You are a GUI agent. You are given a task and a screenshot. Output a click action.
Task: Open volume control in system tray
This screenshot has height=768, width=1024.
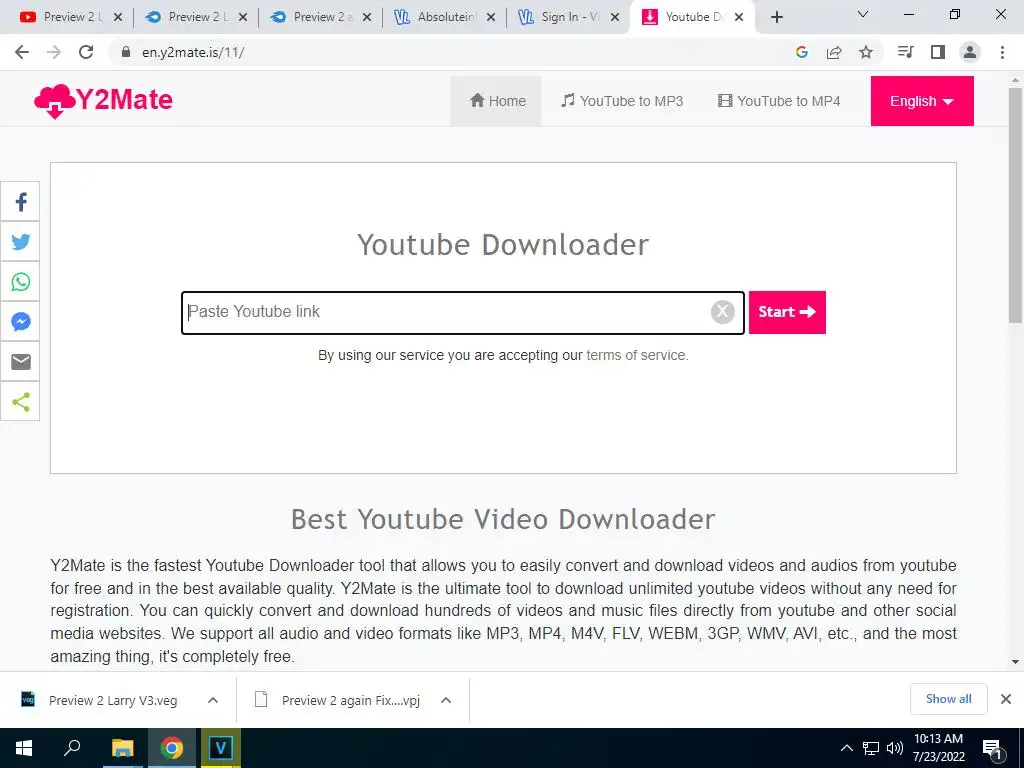click(895, 748)
